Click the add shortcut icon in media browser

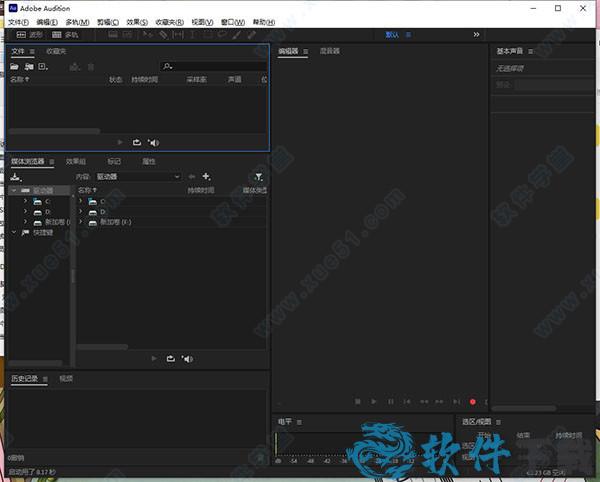[x=16, y=177]
